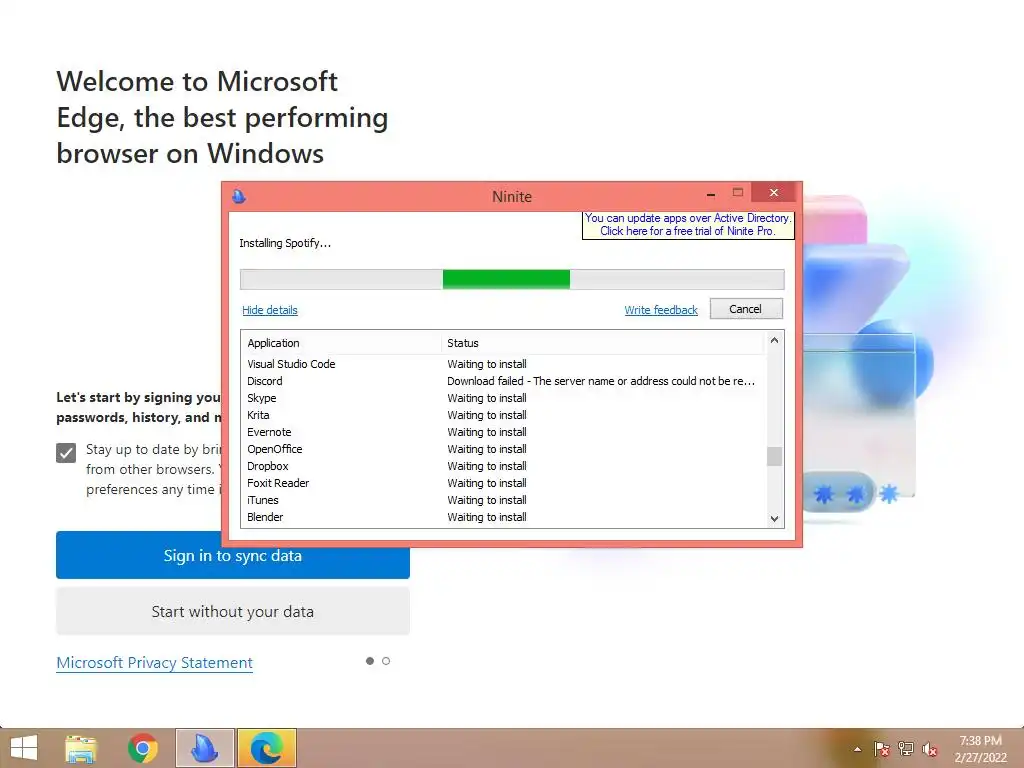This screenshot has height=768, width=1024.
Task: Select the Krita row
Action: (503, 415)
